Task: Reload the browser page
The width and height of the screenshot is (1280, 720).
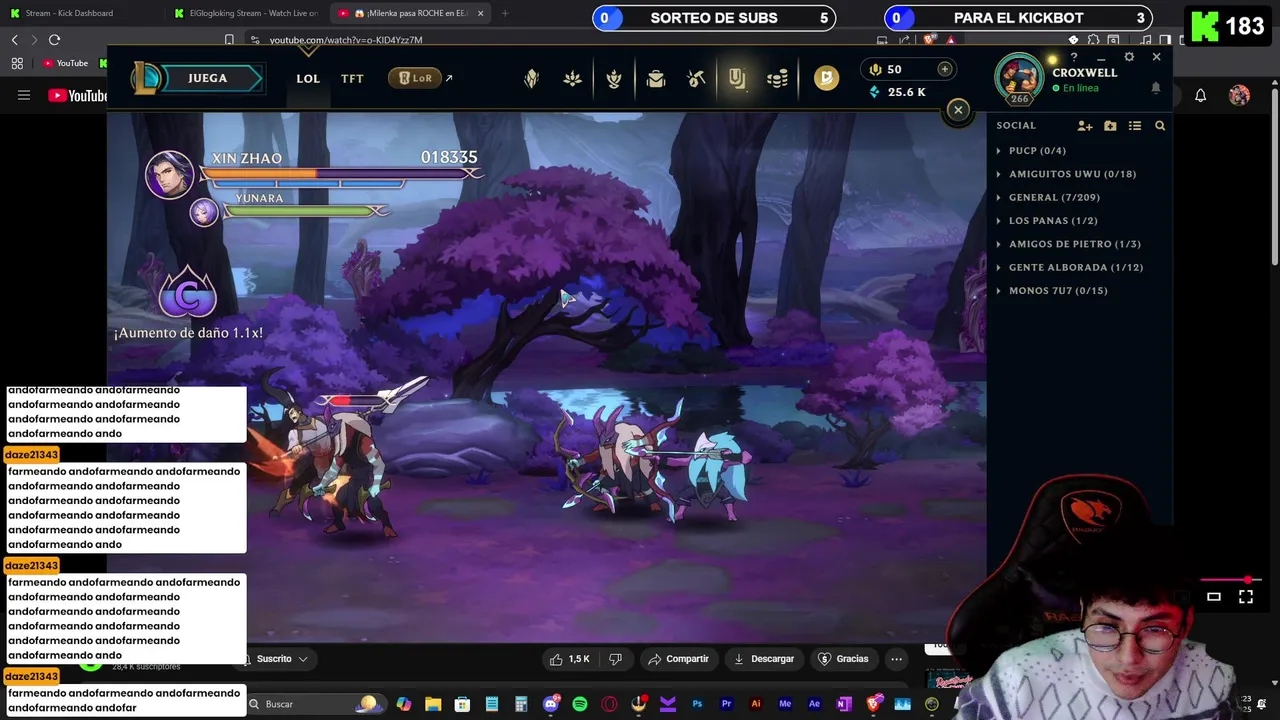Action: pyautogui.click(x=54, y=40)
